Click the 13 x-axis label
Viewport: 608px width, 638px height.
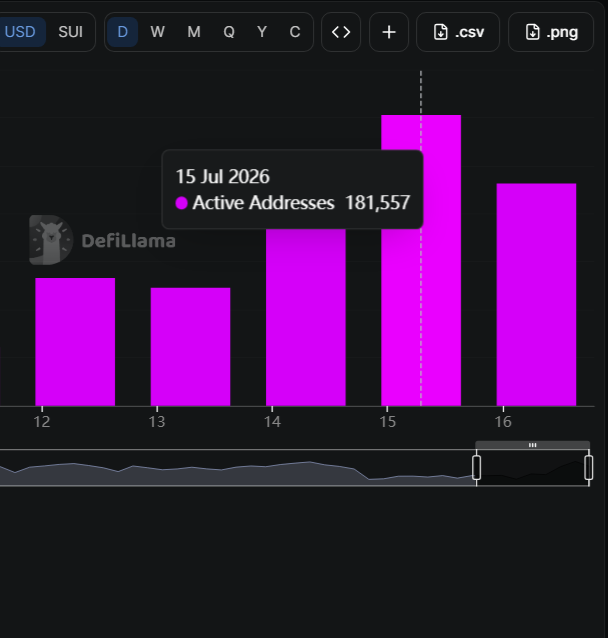click(157, 422)
